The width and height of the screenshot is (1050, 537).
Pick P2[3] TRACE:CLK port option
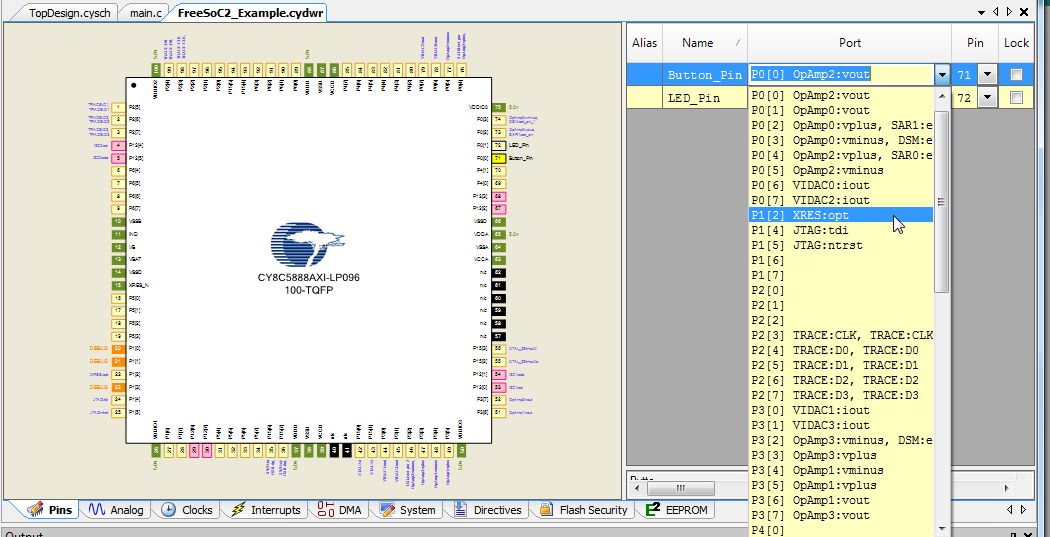(840, 335)
